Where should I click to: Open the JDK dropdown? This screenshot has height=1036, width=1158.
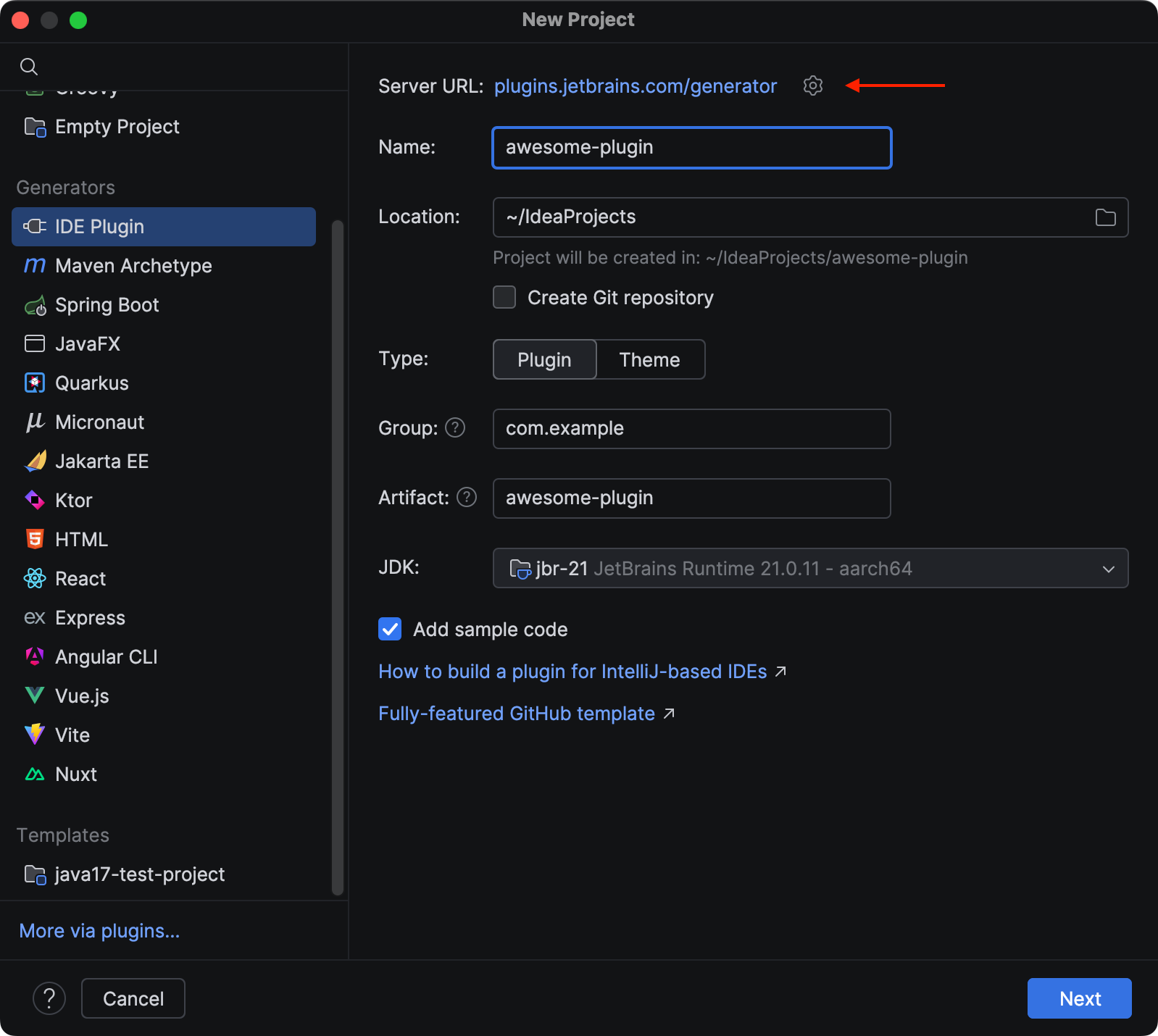coord(810,568)
